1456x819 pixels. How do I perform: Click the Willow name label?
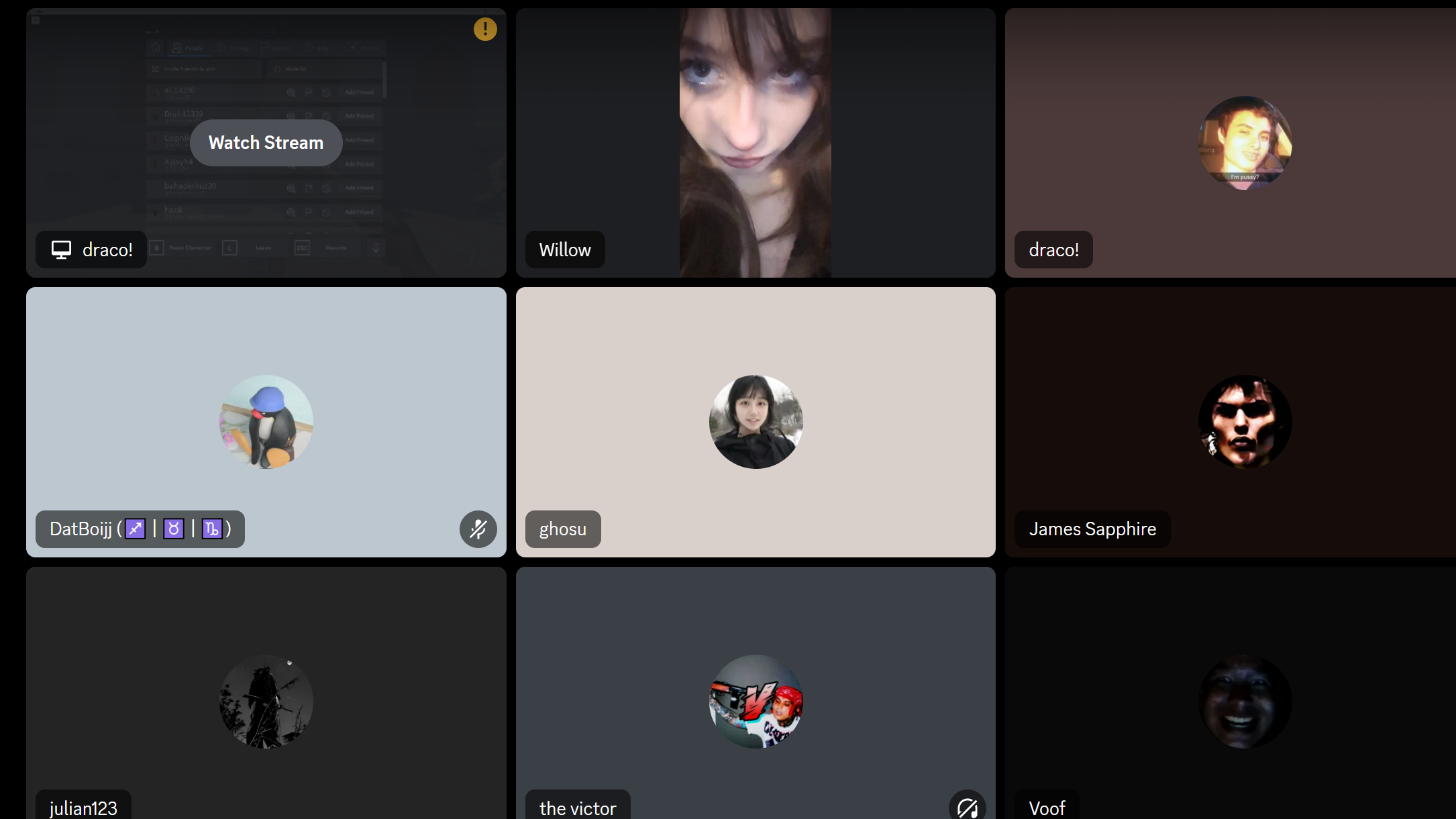(x=565, y=250)
